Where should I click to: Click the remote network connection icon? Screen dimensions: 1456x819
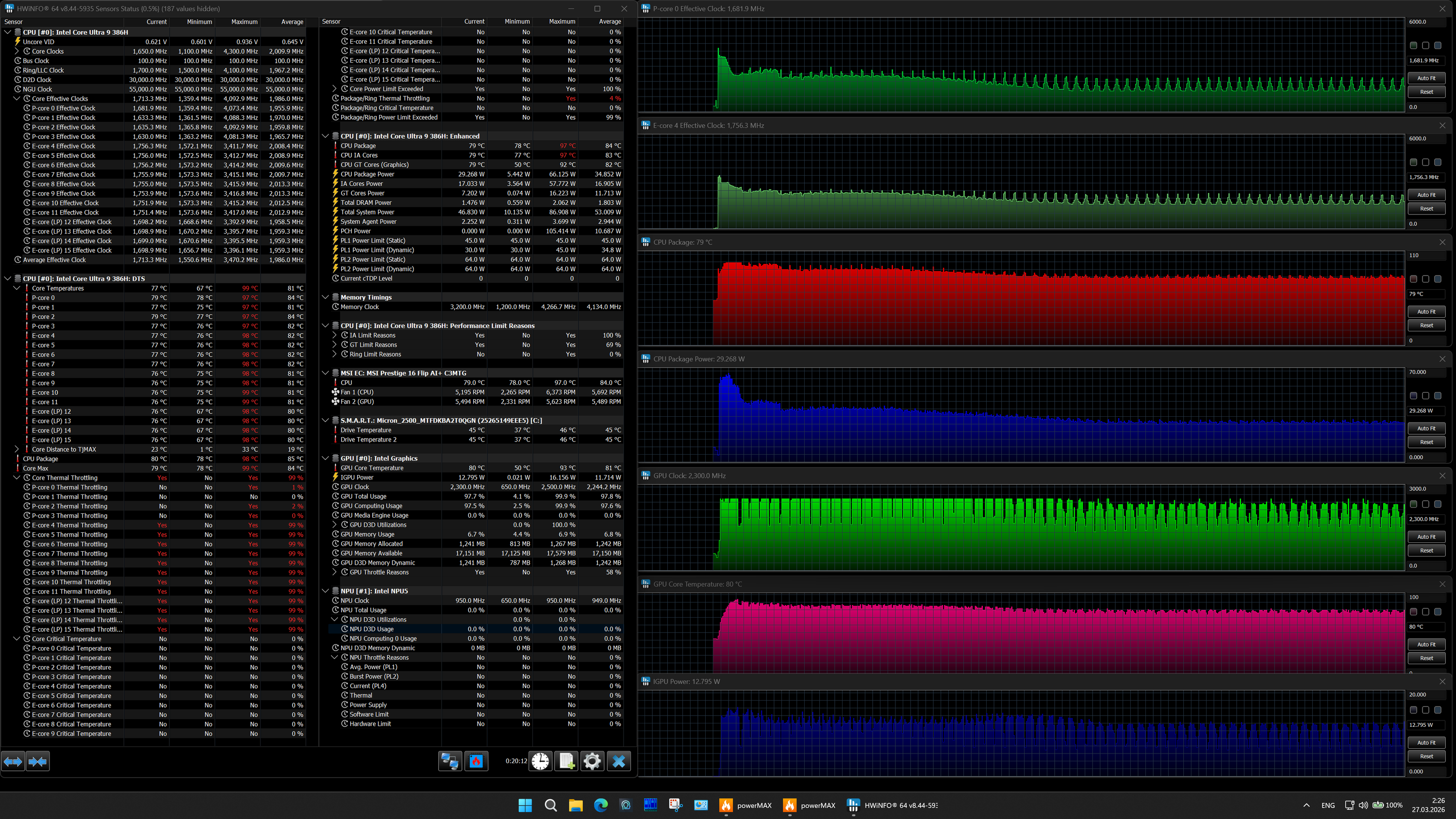pyautogui.click(x=450, y=761)
